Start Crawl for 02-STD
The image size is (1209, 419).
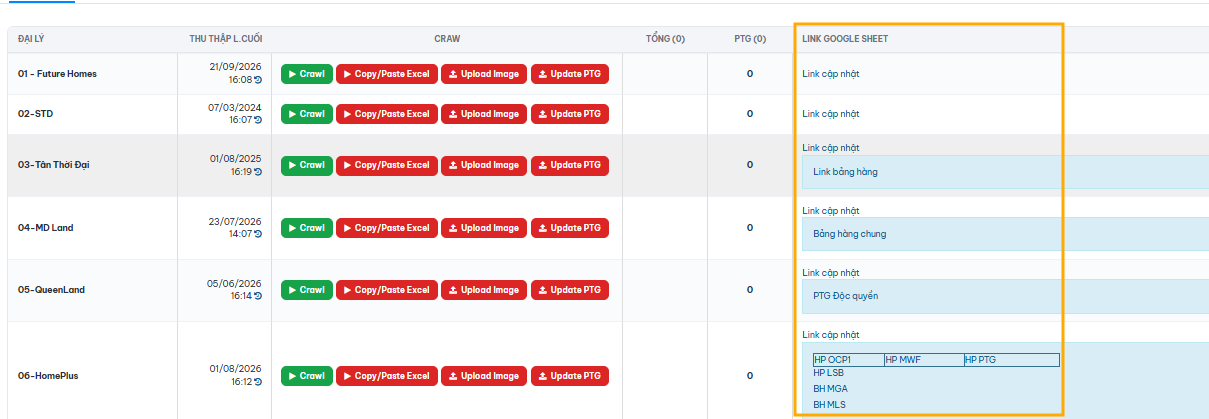click(x=307, y=114)
